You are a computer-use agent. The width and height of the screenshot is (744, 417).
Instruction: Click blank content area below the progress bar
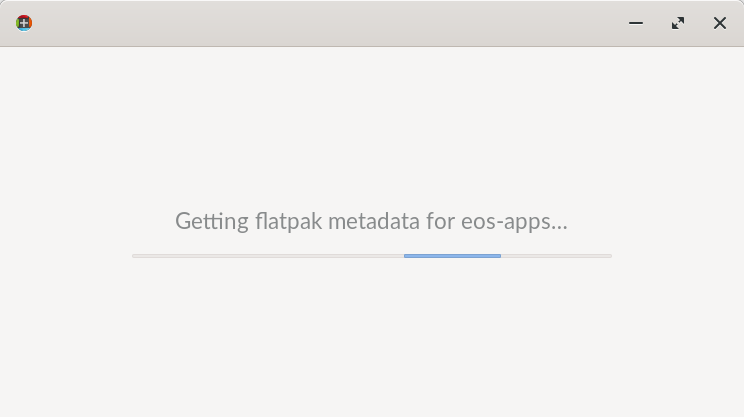(372, 337)
